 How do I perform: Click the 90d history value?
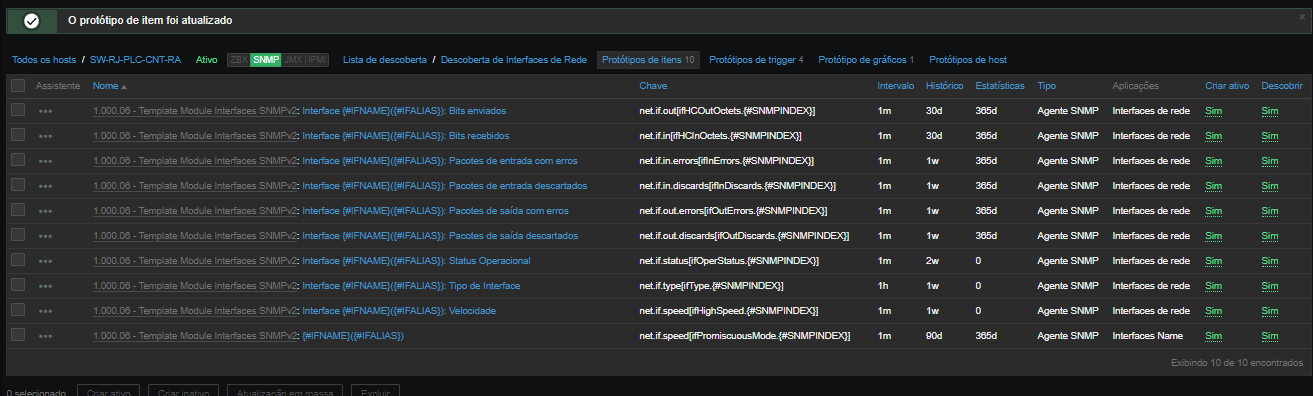click(x=935, y=336)
